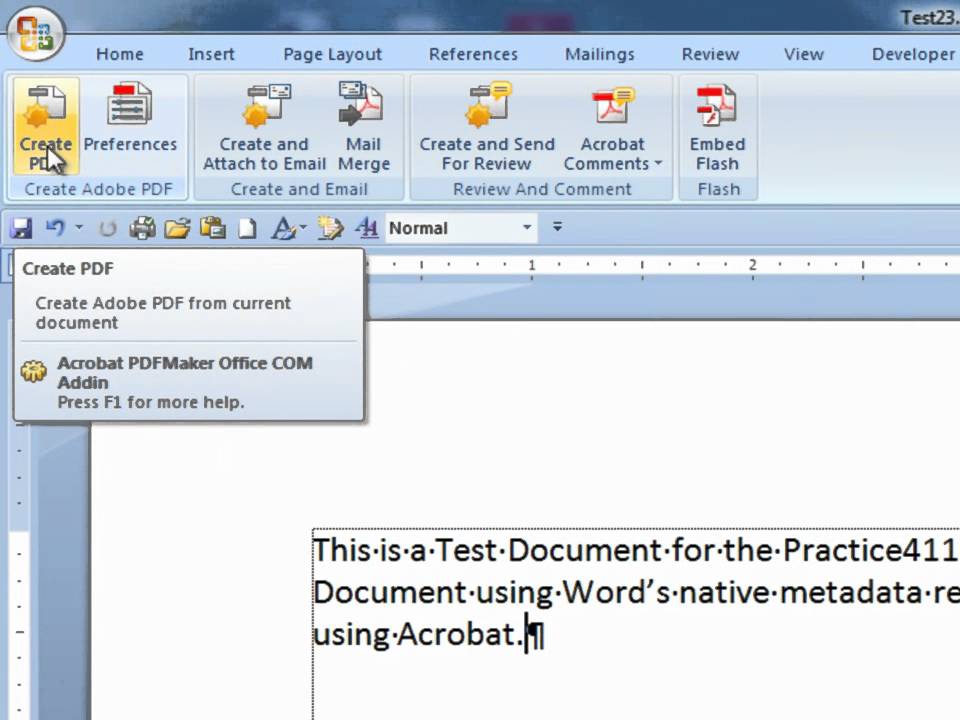Switch to the Home tab
This screenshot has width=960, height=720.
click(119, 54)
